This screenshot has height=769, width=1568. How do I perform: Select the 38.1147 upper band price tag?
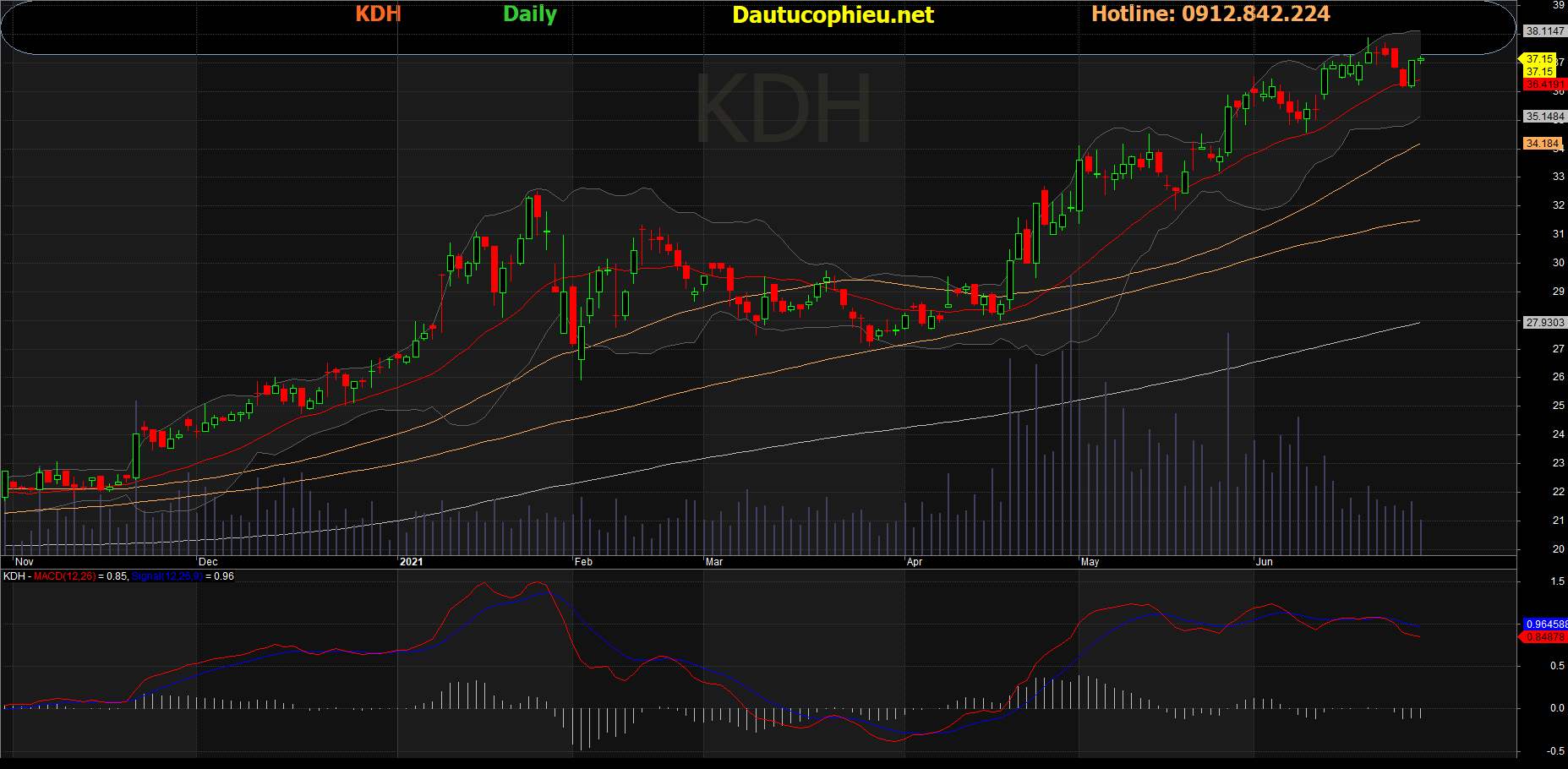[x=1544, y=31]
